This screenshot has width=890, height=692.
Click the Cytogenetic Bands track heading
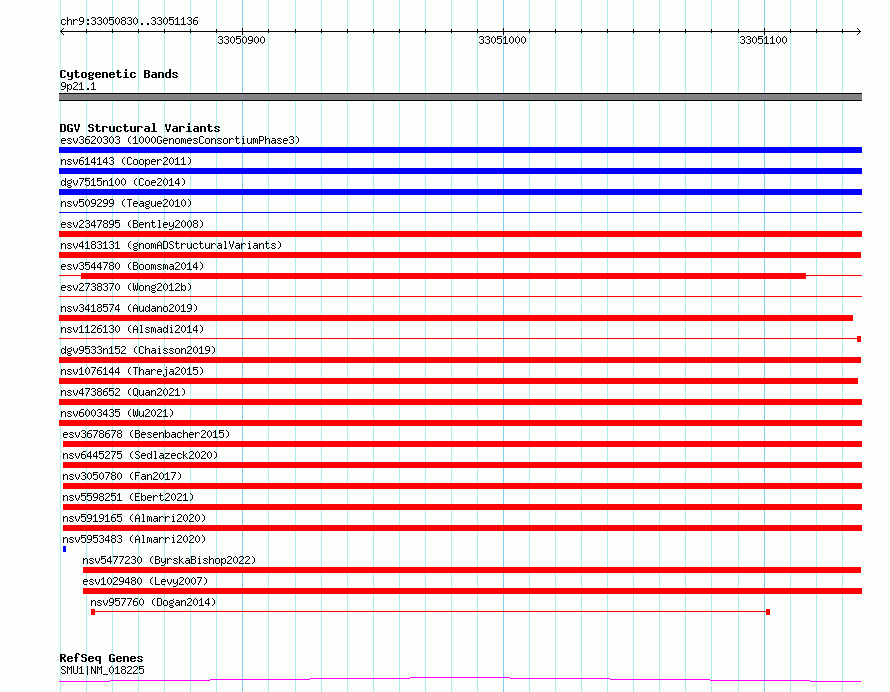[119, 74]
